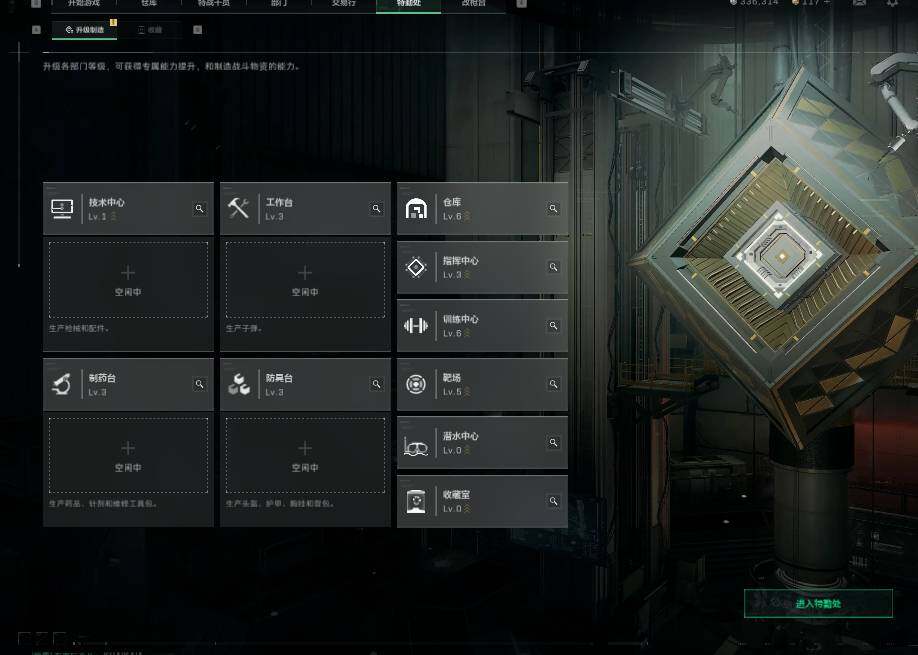Viewport: 918px width, 655px height.
Task: Switch to the 升级制造 sub-tab
Action: point(84,29)
